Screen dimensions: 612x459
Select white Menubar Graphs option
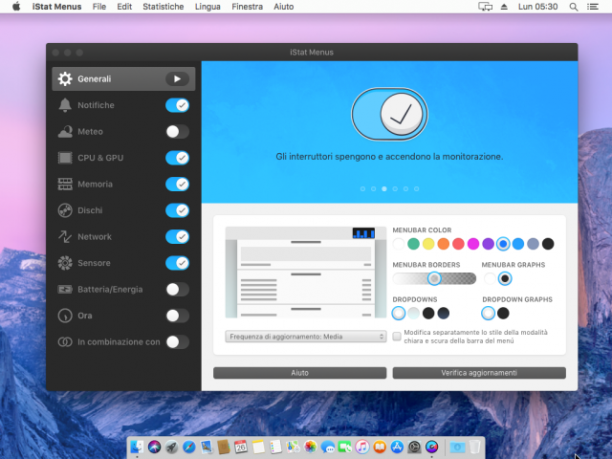[489, 278]
